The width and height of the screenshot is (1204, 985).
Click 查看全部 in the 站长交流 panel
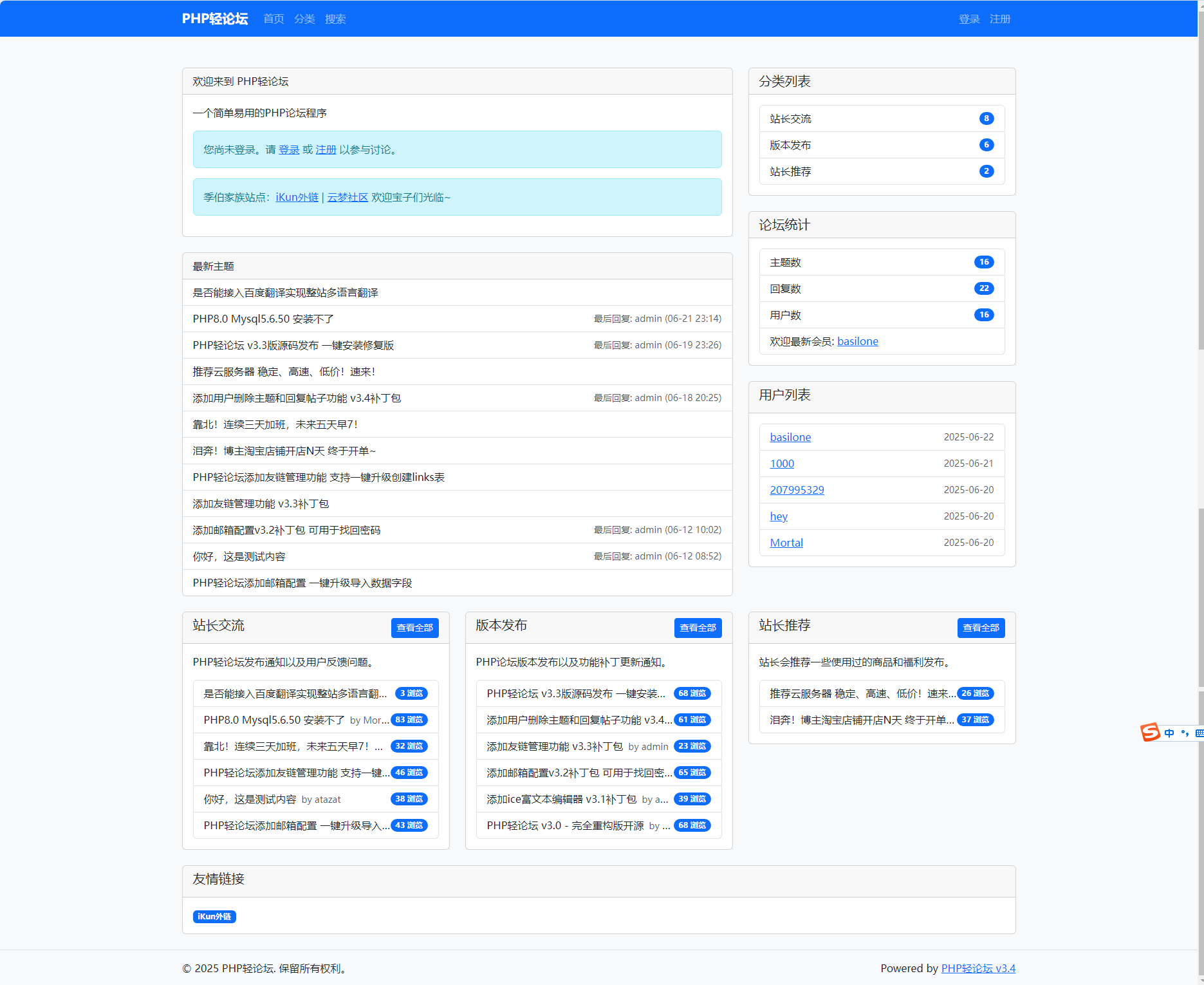[414, 628]
